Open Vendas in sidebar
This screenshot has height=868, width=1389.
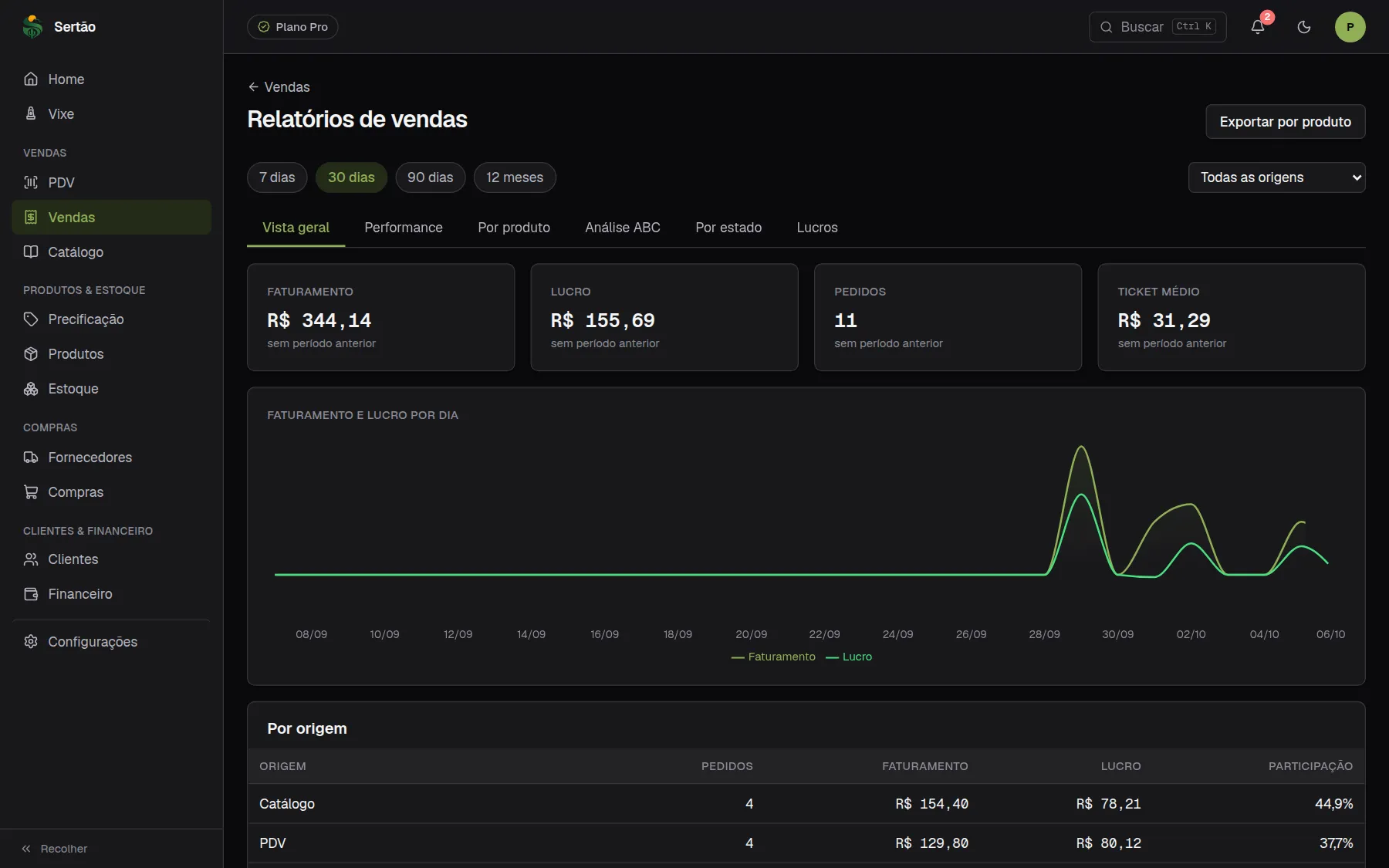point(112,217)
